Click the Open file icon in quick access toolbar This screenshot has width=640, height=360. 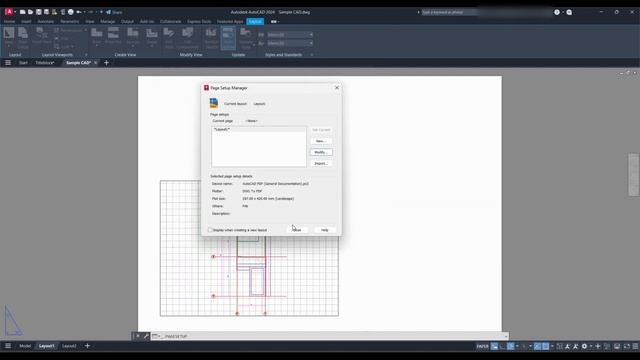[x=30, y=12]
